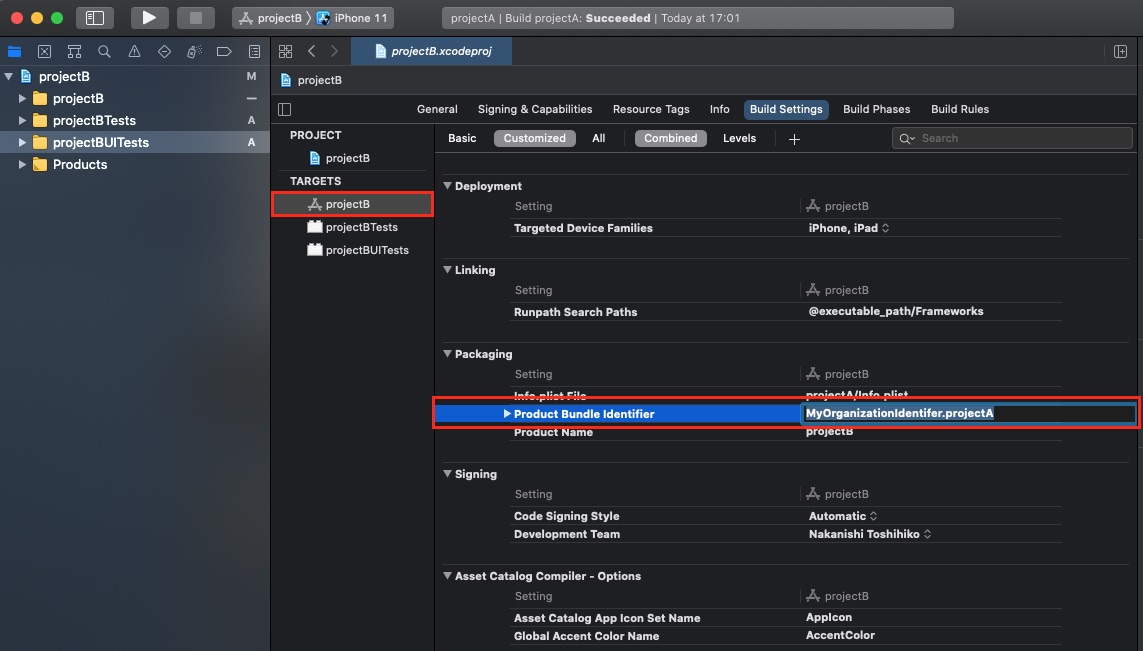Open the Source Control navigator icon
1143x651 pixels.
coord(44,51)
